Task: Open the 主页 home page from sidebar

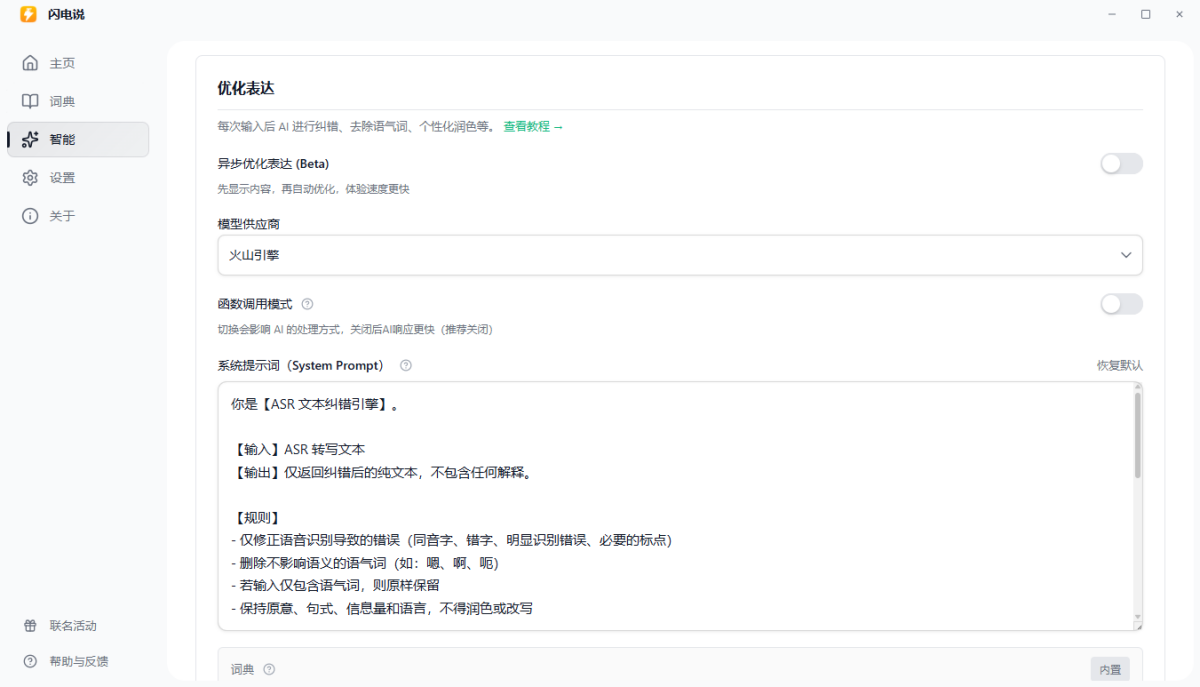Action: click(x=60, y=62)
